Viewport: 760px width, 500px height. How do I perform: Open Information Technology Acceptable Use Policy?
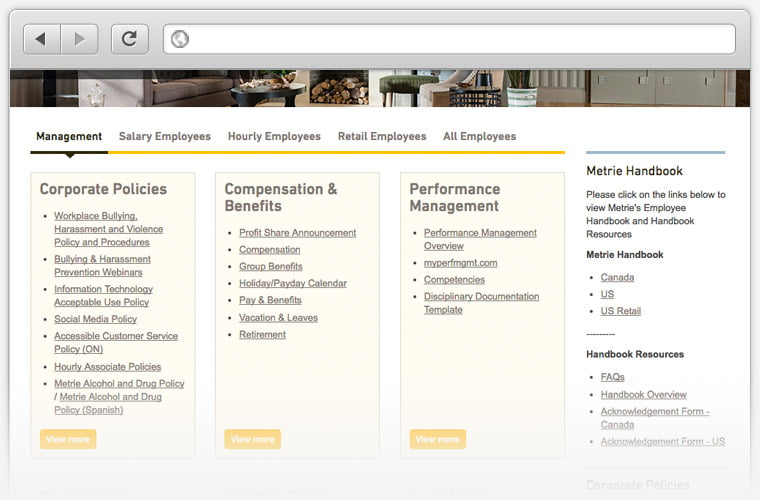point(103,296)
